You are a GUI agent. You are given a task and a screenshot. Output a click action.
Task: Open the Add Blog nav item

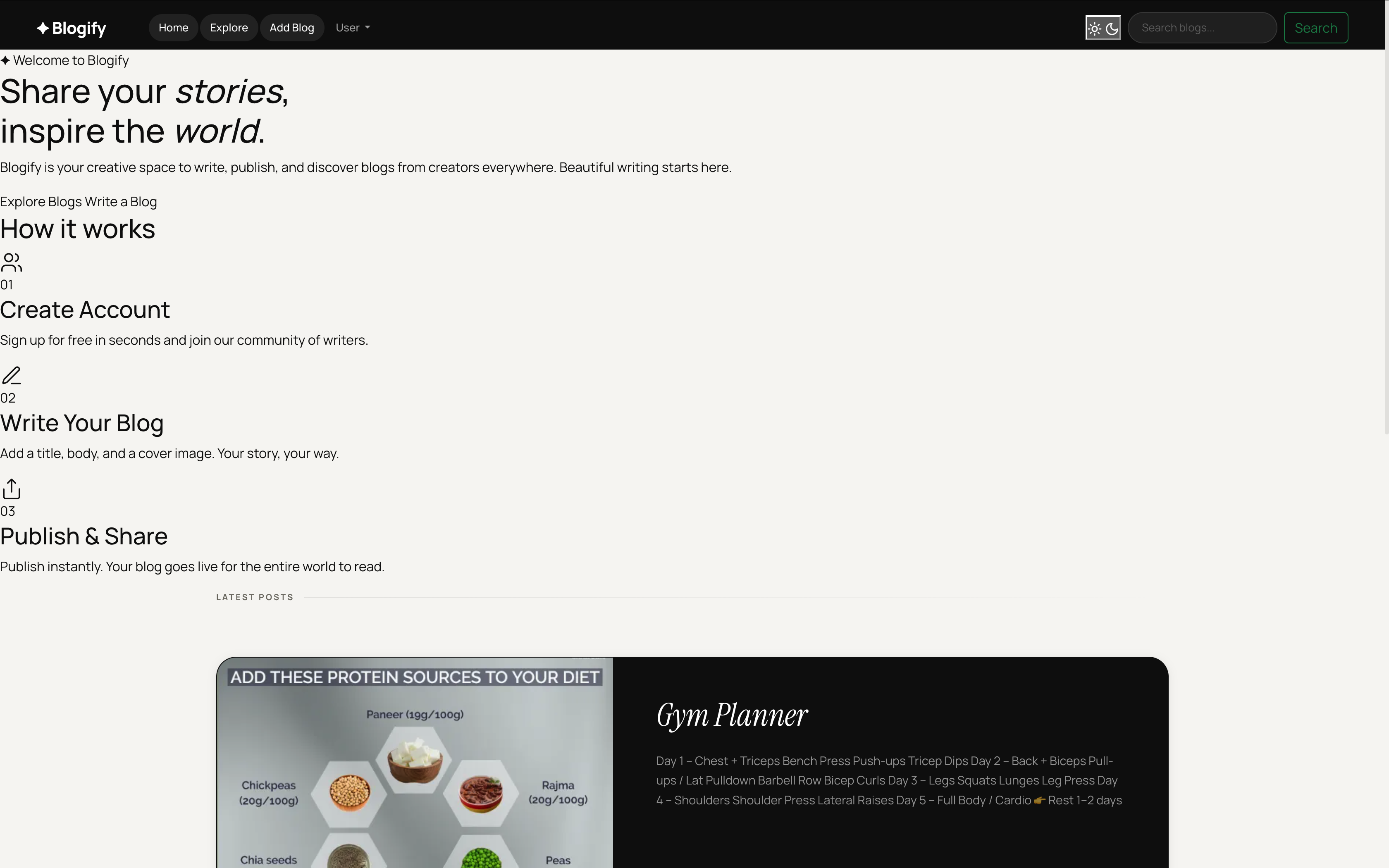click(291, 28)
